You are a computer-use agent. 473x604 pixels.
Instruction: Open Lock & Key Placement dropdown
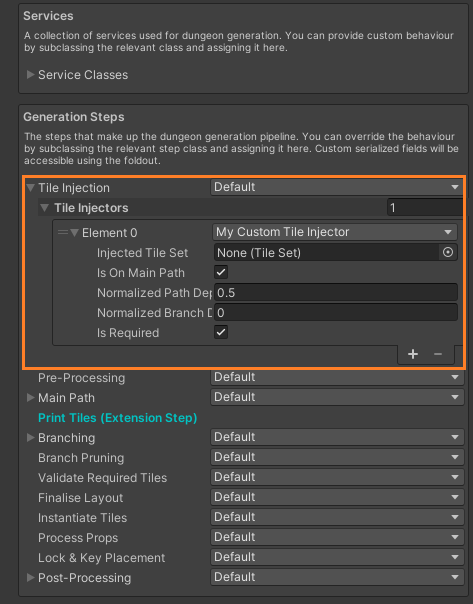[337, 557]
